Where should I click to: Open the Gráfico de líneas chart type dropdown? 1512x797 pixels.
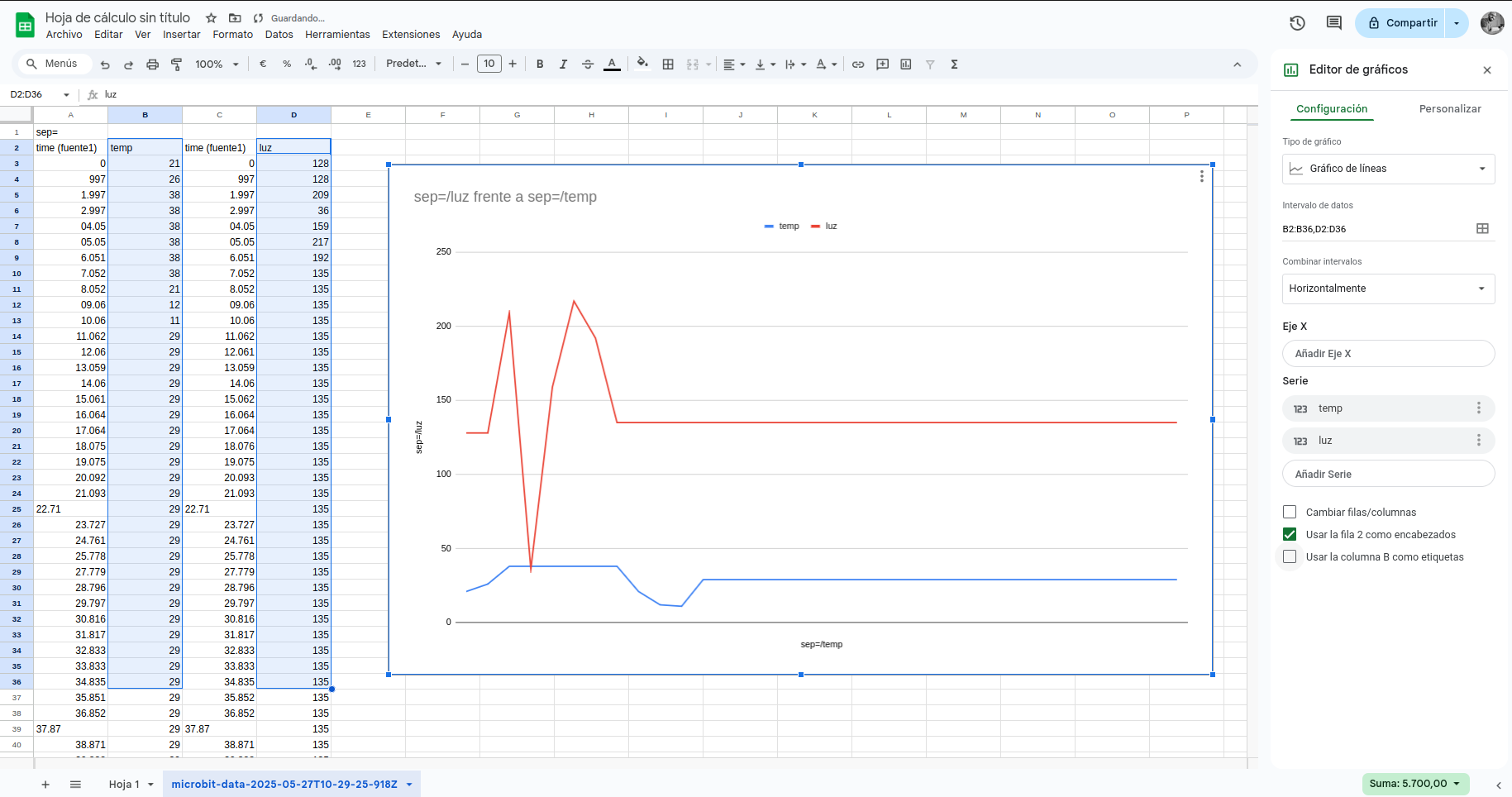point(1388,169)
